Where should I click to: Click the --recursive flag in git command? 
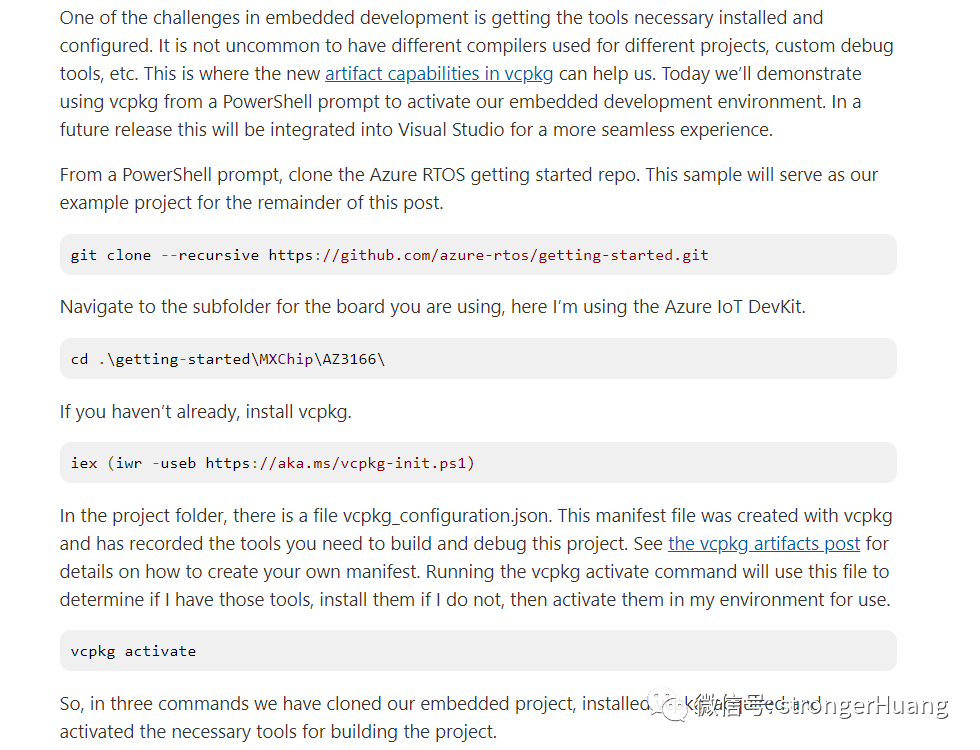210,255
